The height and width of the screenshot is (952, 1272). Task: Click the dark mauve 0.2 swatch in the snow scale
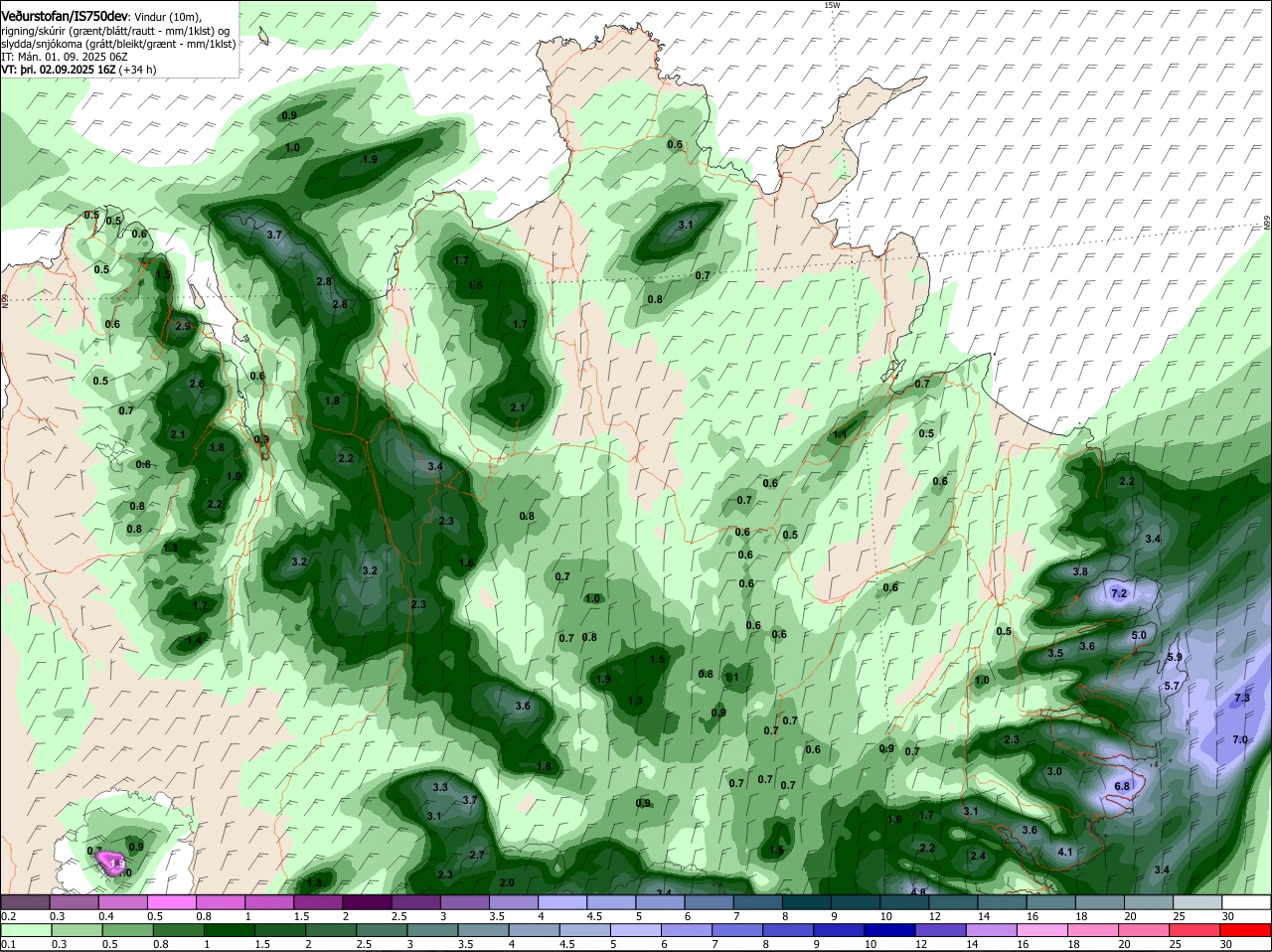click(25, 901)
